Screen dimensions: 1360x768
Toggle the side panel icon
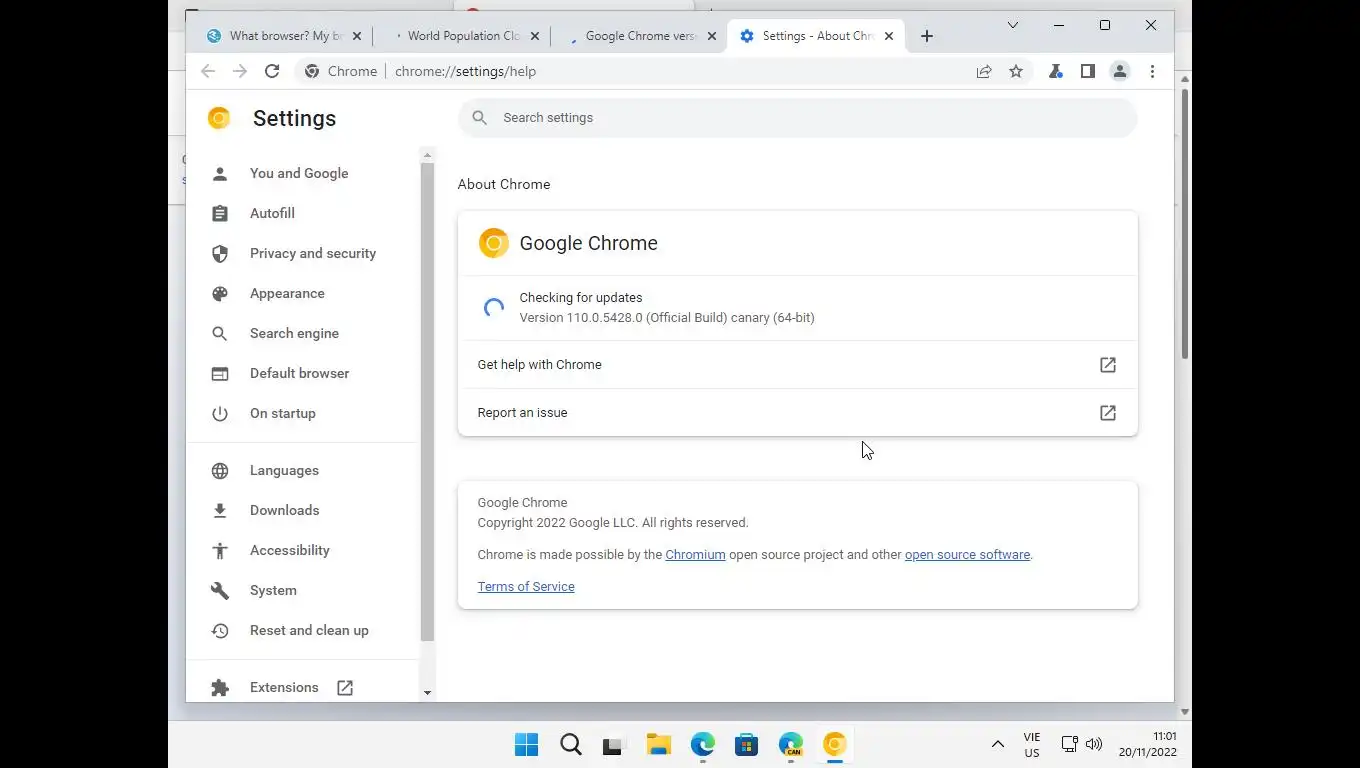(x=1088, y=71)
